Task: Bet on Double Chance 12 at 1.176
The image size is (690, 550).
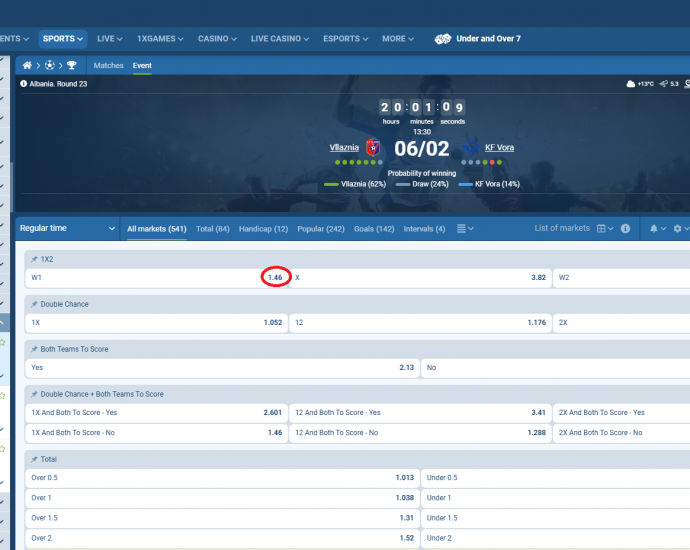Action: [420, 323]
